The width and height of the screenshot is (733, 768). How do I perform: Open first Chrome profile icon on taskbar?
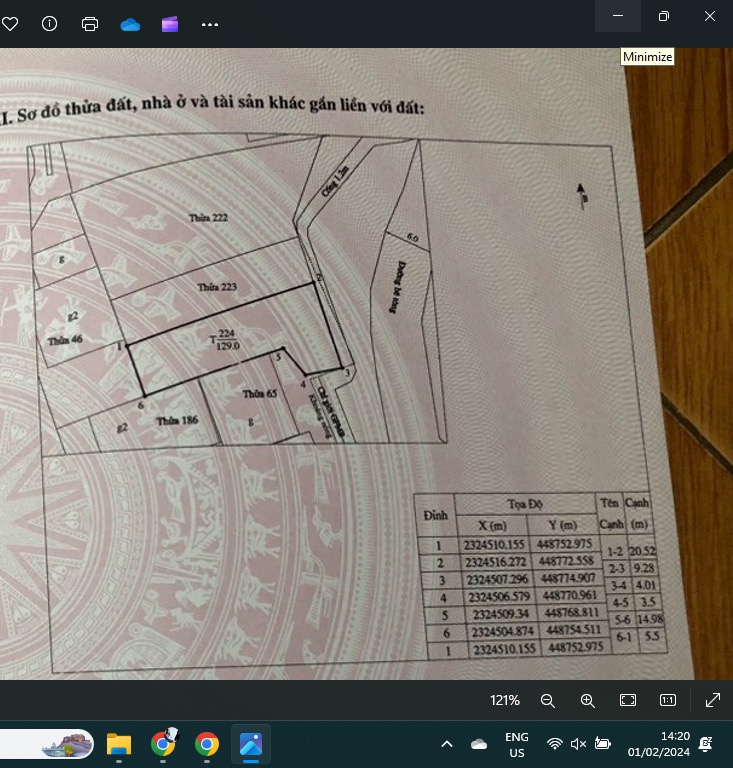coord(163,744)
